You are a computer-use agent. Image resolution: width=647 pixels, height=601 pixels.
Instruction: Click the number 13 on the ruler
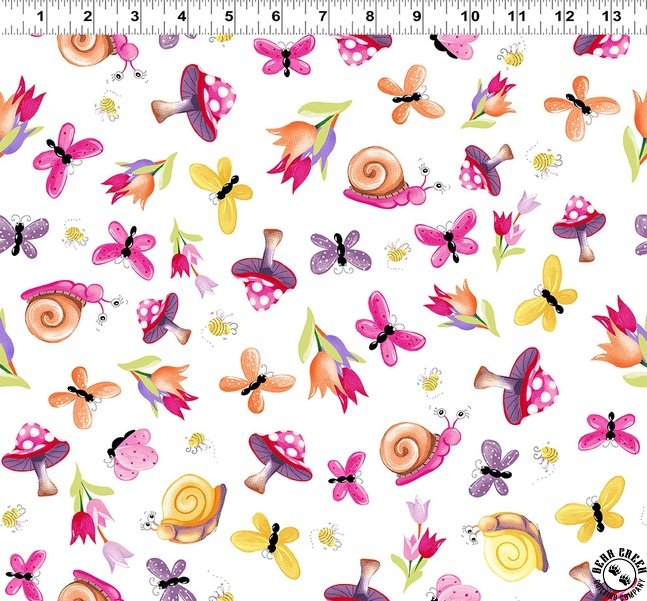point(612,17)
